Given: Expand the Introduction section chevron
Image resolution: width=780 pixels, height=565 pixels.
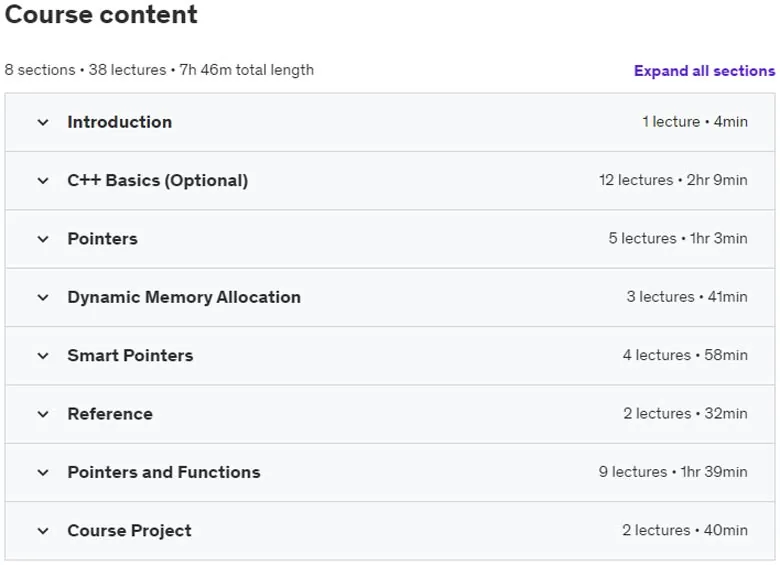Looking at the screenshot, I should (43, 122).
